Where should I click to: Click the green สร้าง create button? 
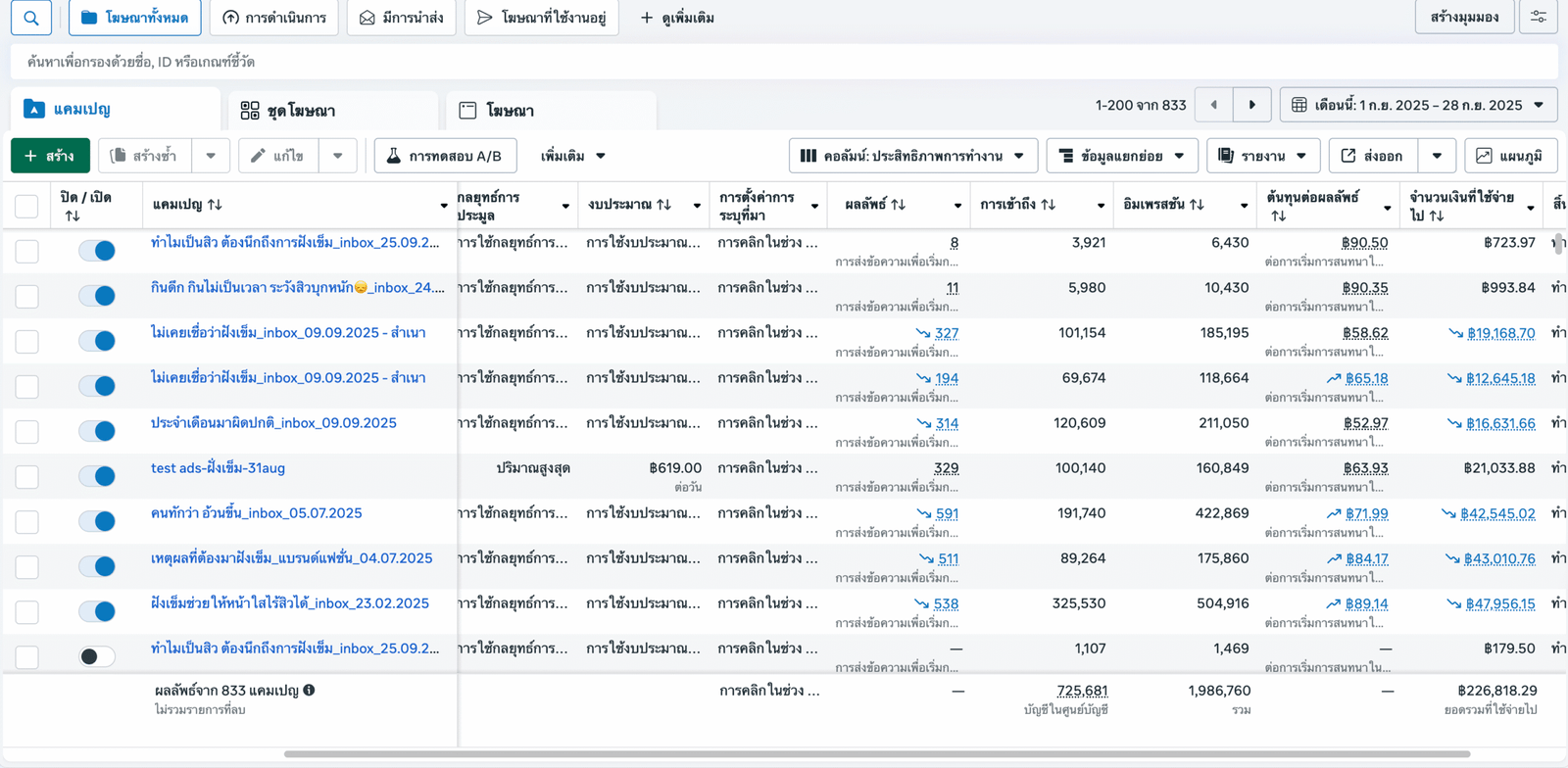[50, 156]
